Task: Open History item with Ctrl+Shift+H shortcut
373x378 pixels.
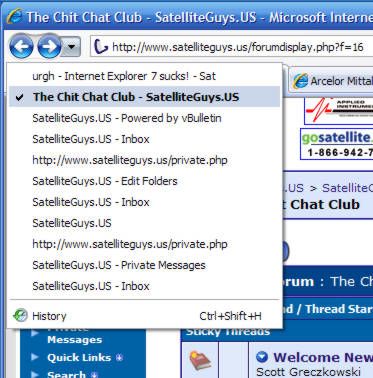Action: tap(144, 316)
